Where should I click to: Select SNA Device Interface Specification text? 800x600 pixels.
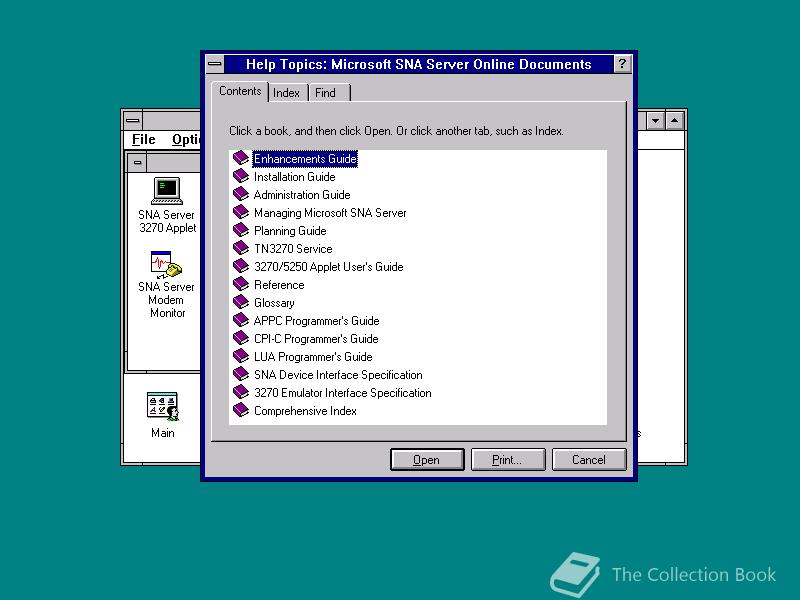[x=338, y=374]
